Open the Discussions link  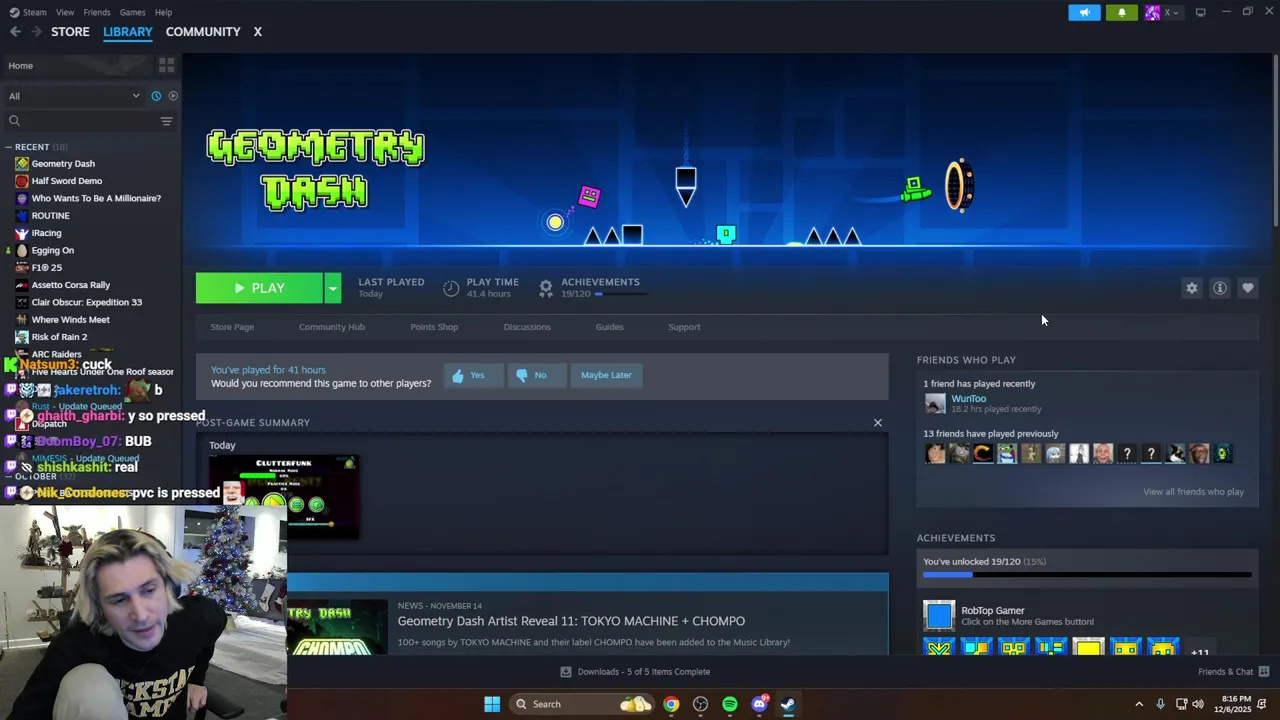pos(527,327)
